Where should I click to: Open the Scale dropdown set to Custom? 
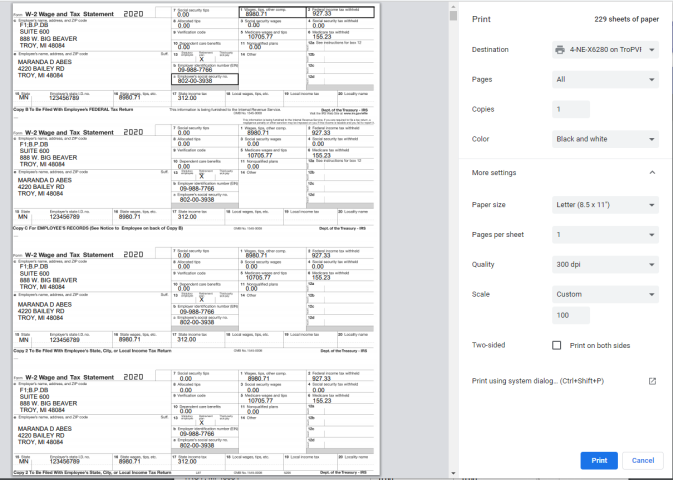pos(605,295)
